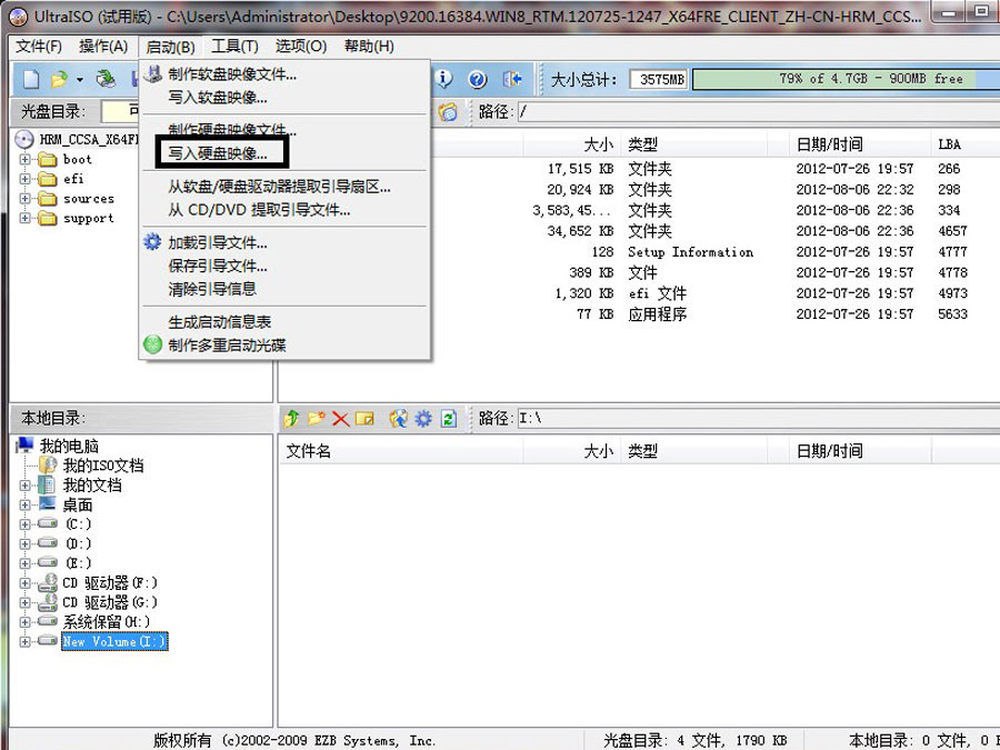The height and width of the screenshot is (750, 1000).
Task: Click the local panel's up-folder arrow icon
Action: coord(292,418)
